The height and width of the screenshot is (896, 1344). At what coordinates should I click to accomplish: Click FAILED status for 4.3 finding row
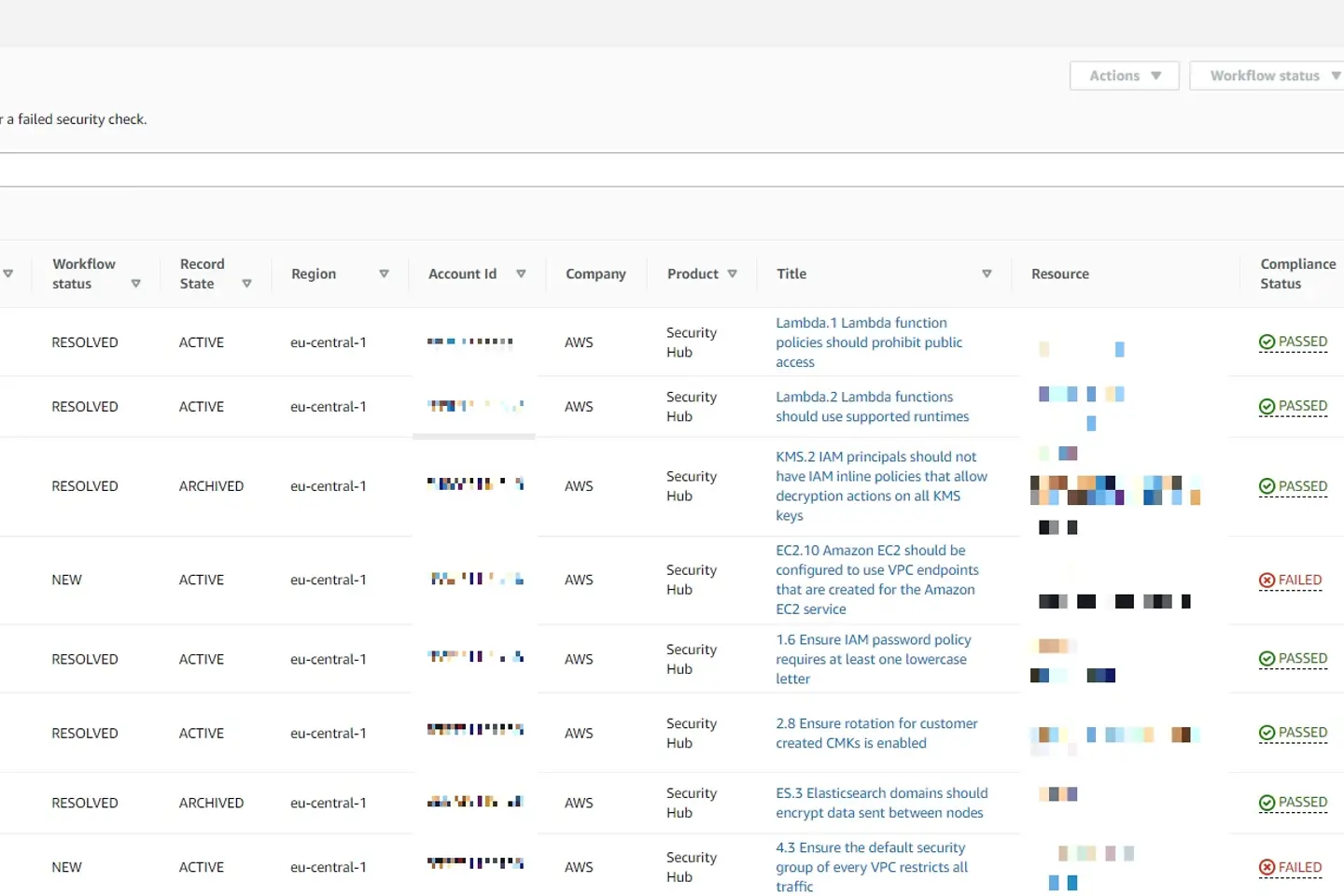[x=1291, y=868]
